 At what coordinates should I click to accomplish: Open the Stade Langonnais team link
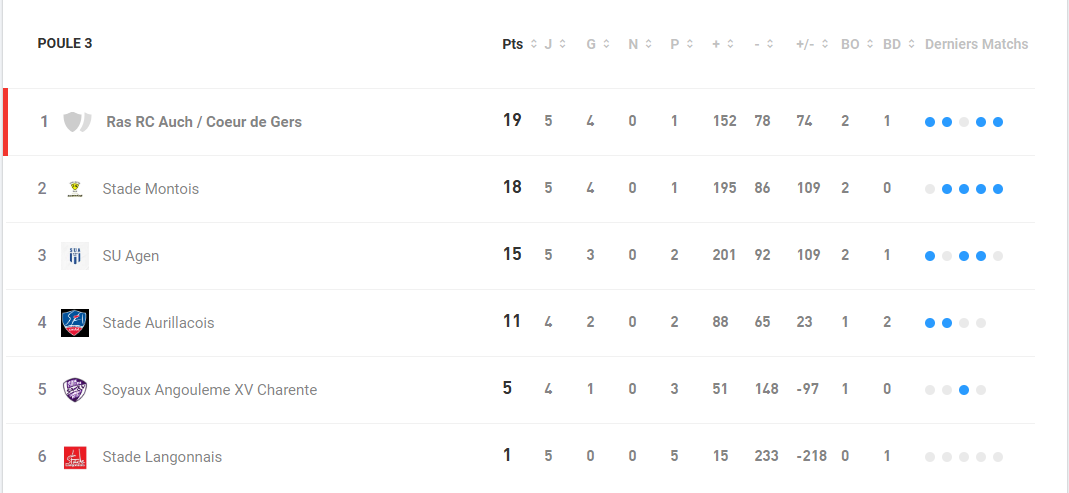162,457
